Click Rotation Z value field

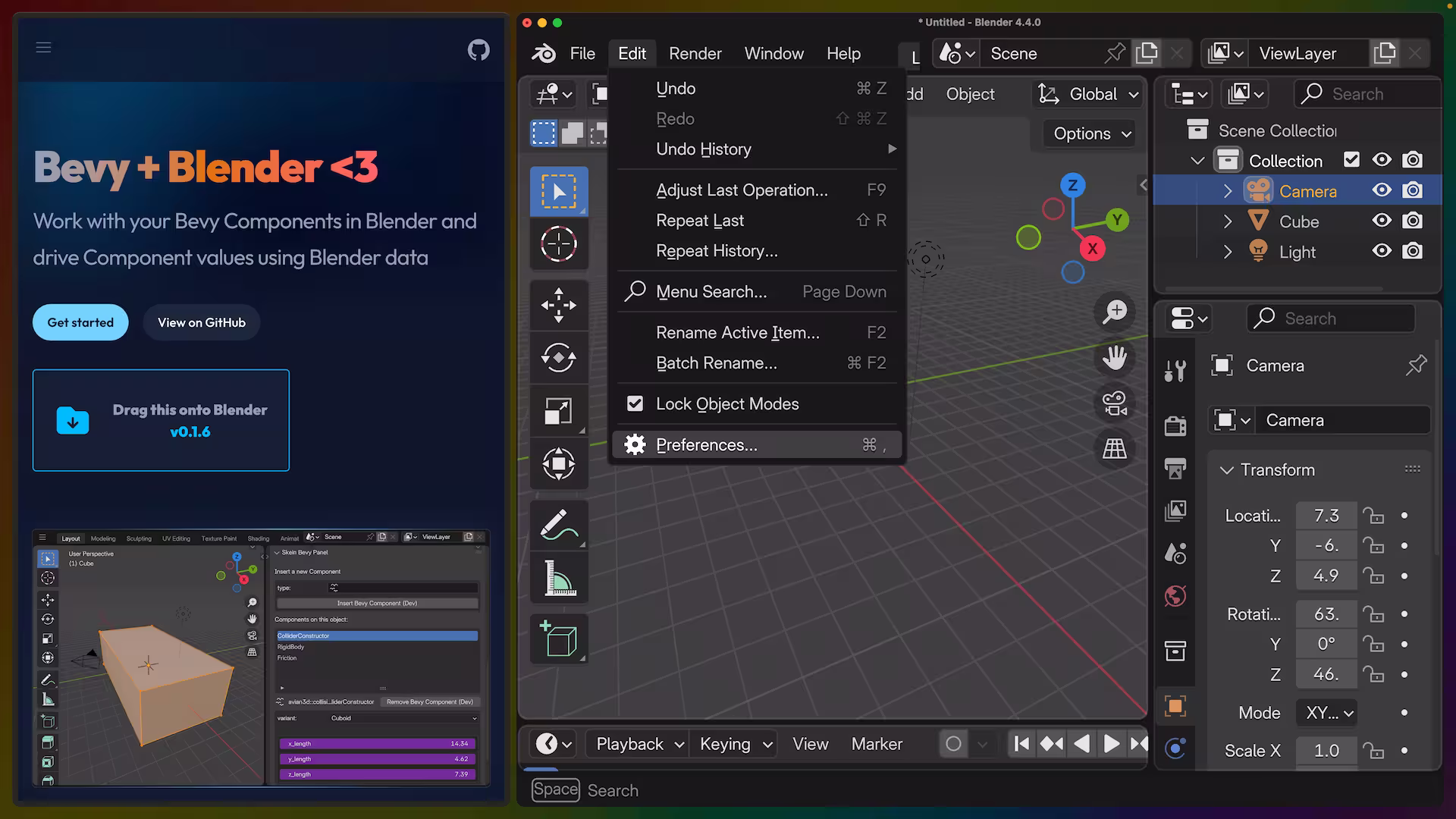[x=1326, y=674]
